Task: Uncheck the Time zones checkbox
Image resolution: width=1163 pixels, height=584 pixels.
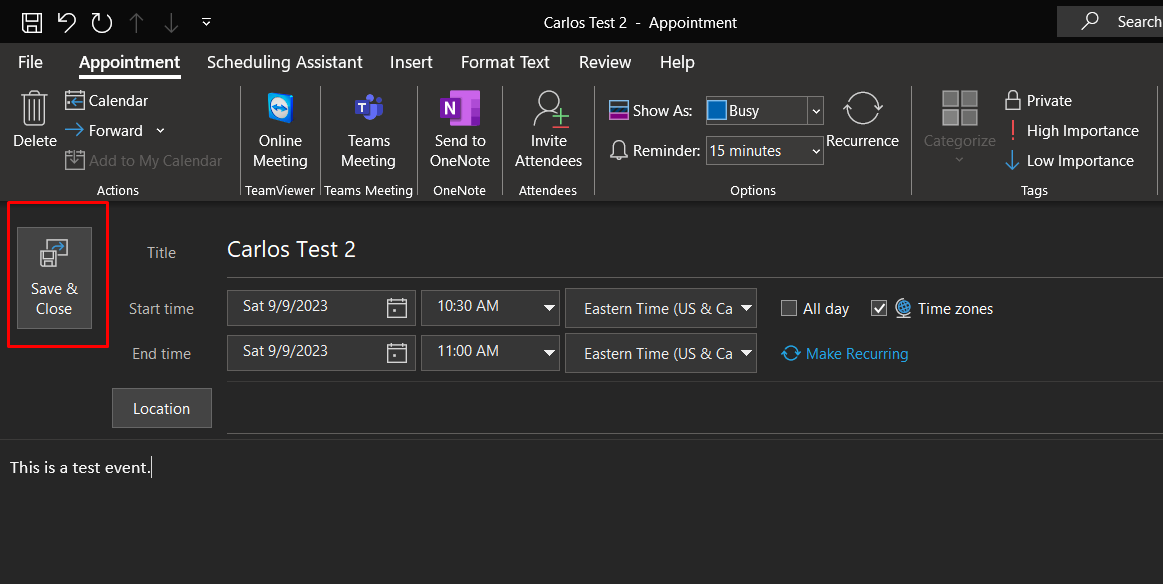Action: tap(879, 308)
